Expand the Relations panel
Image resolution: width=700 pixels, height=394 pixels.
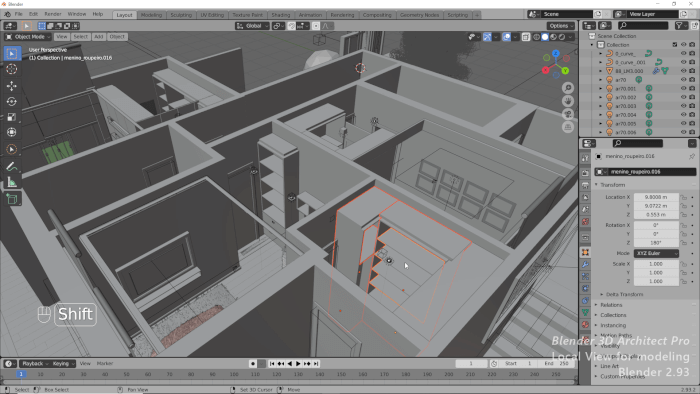pyautogui.click(x=611, y=305)
